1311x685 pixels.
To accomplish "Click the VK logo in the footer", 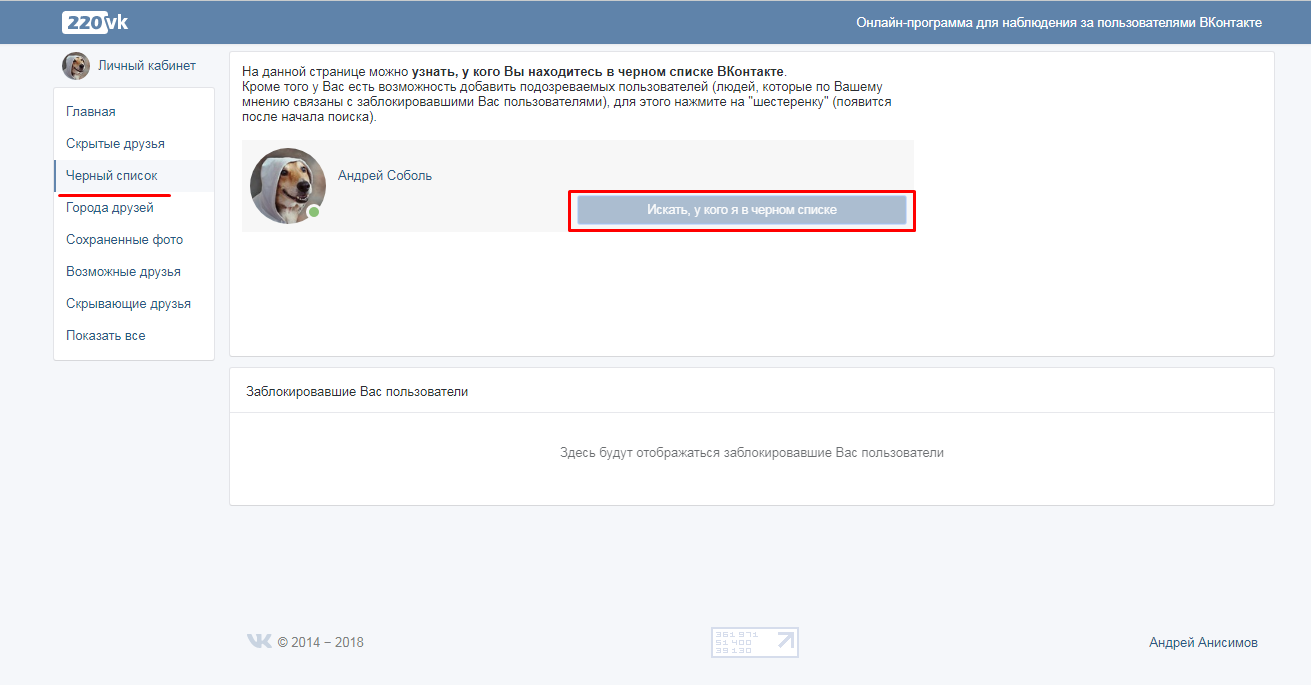I will 259,641.
